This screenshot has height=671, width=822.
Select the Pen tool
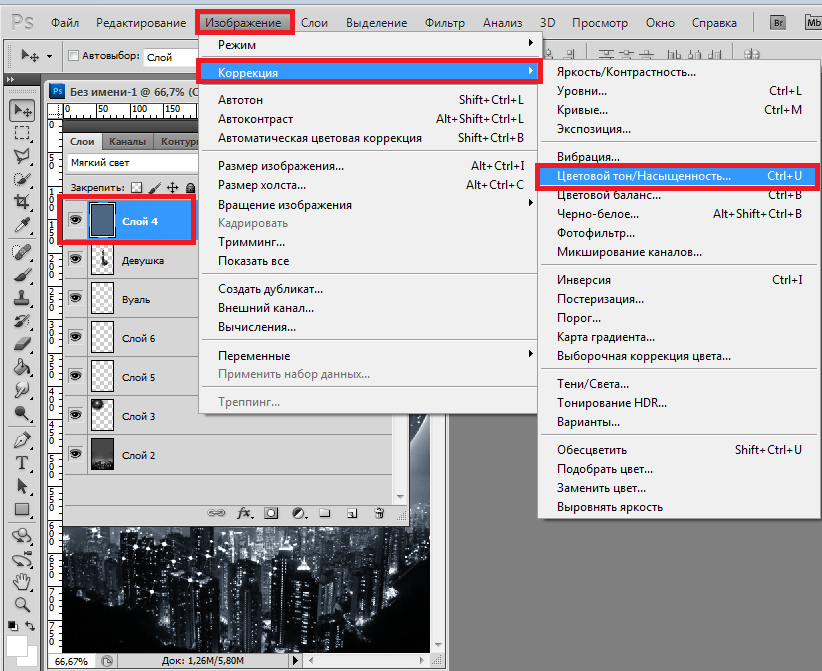(22, 439)
